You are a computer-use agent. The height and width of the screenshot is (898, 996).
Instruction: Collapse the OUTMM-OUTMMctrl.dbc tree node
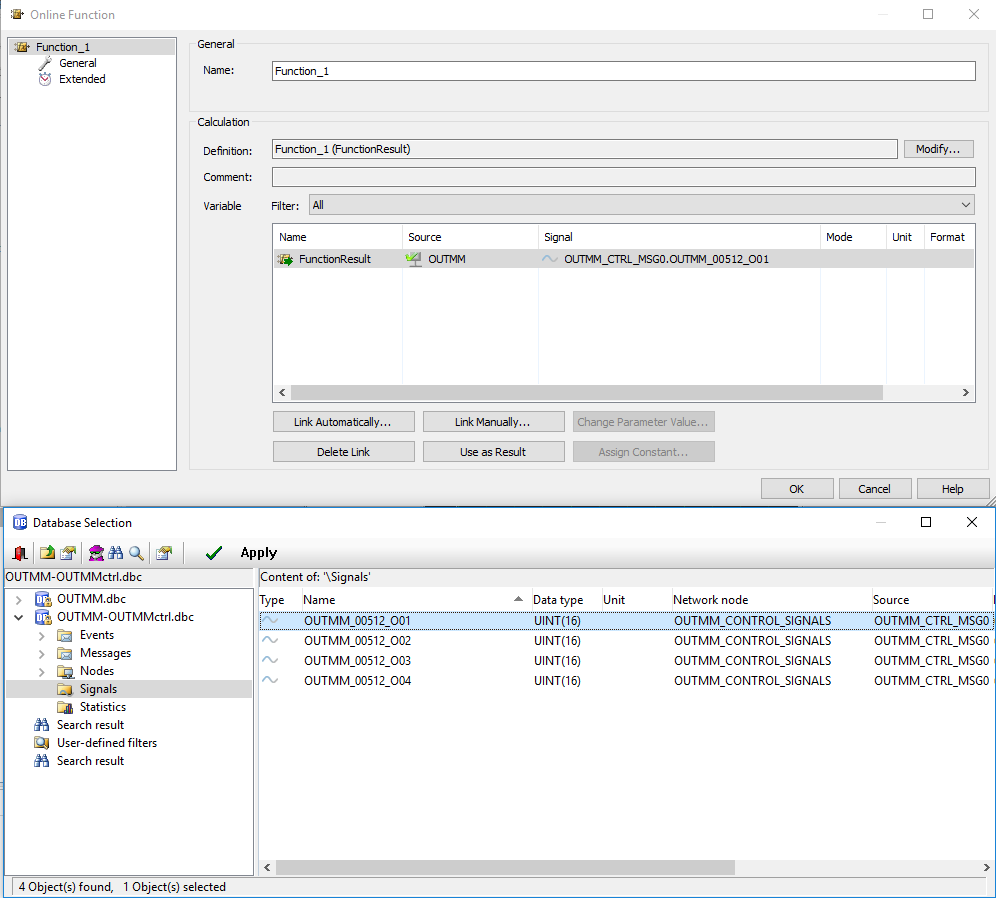coord(18,617)
